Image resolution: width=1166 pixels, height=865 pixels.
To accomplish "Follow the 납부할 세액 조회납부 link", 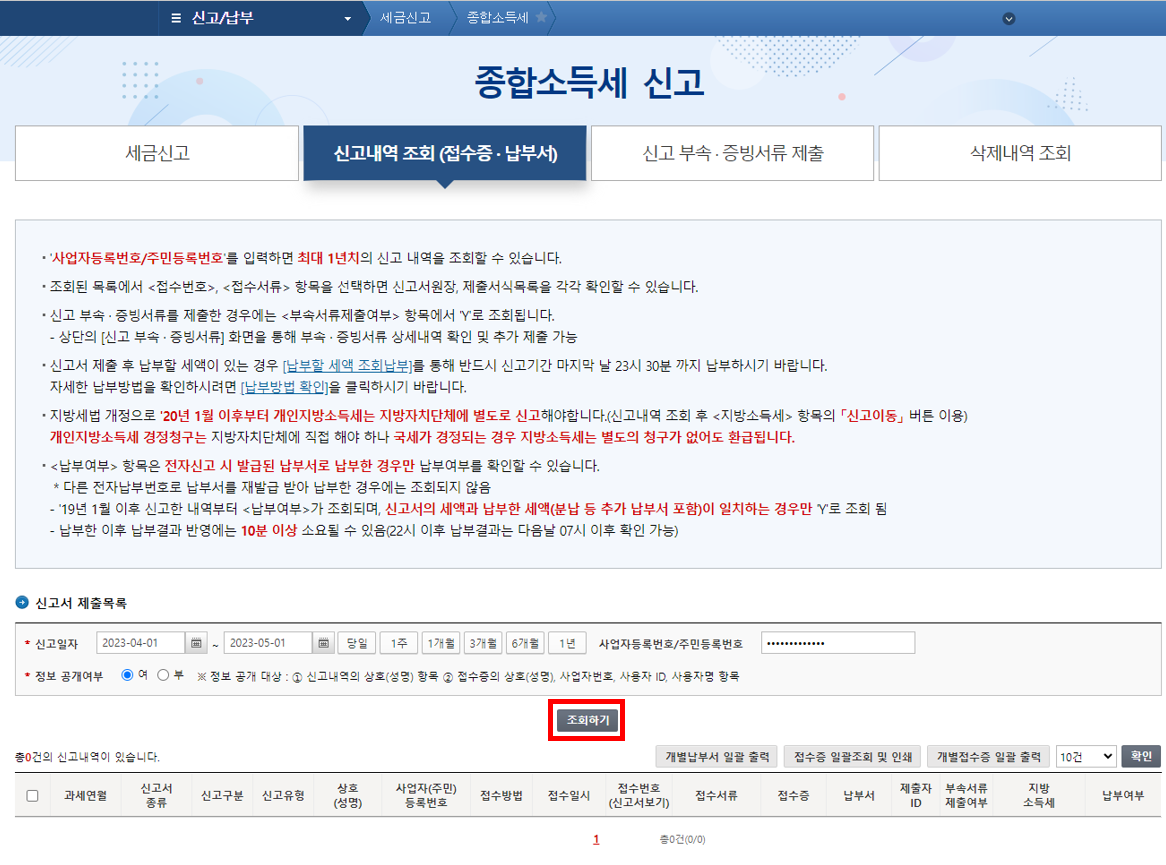I will (x=347, y=365).
